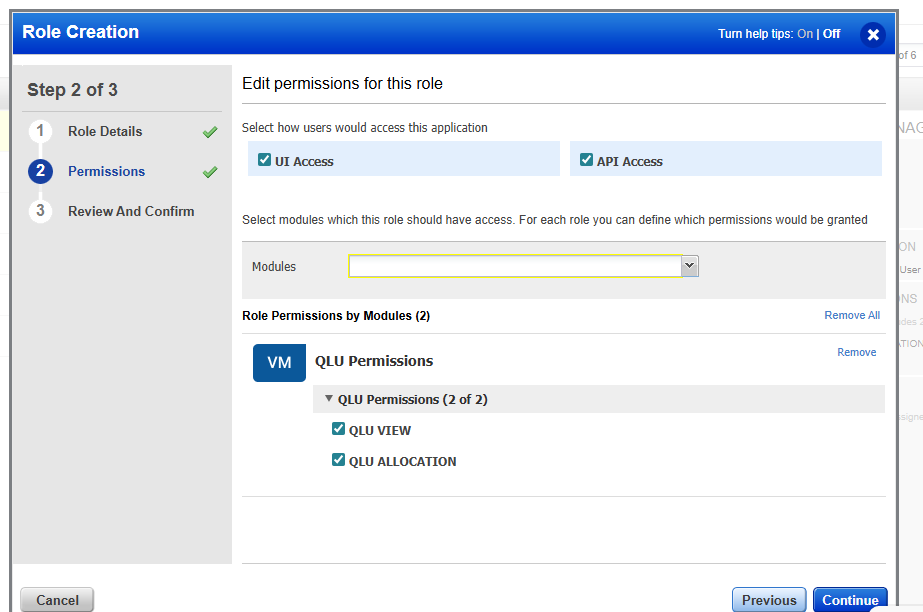The width and height of the screenshot is (923, 612).
Task: Click the VM module icon
Action: click(x=279, y=362)
